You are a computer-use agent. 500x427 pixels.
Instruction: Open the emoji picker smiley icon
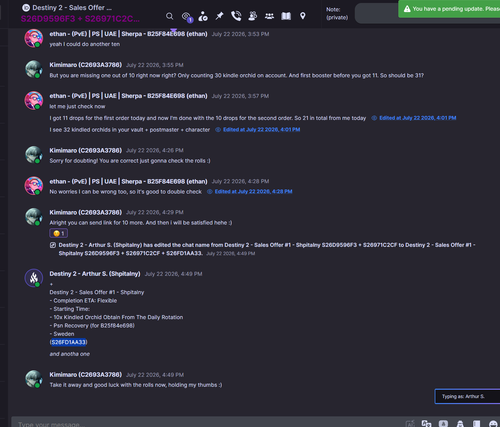493,424
